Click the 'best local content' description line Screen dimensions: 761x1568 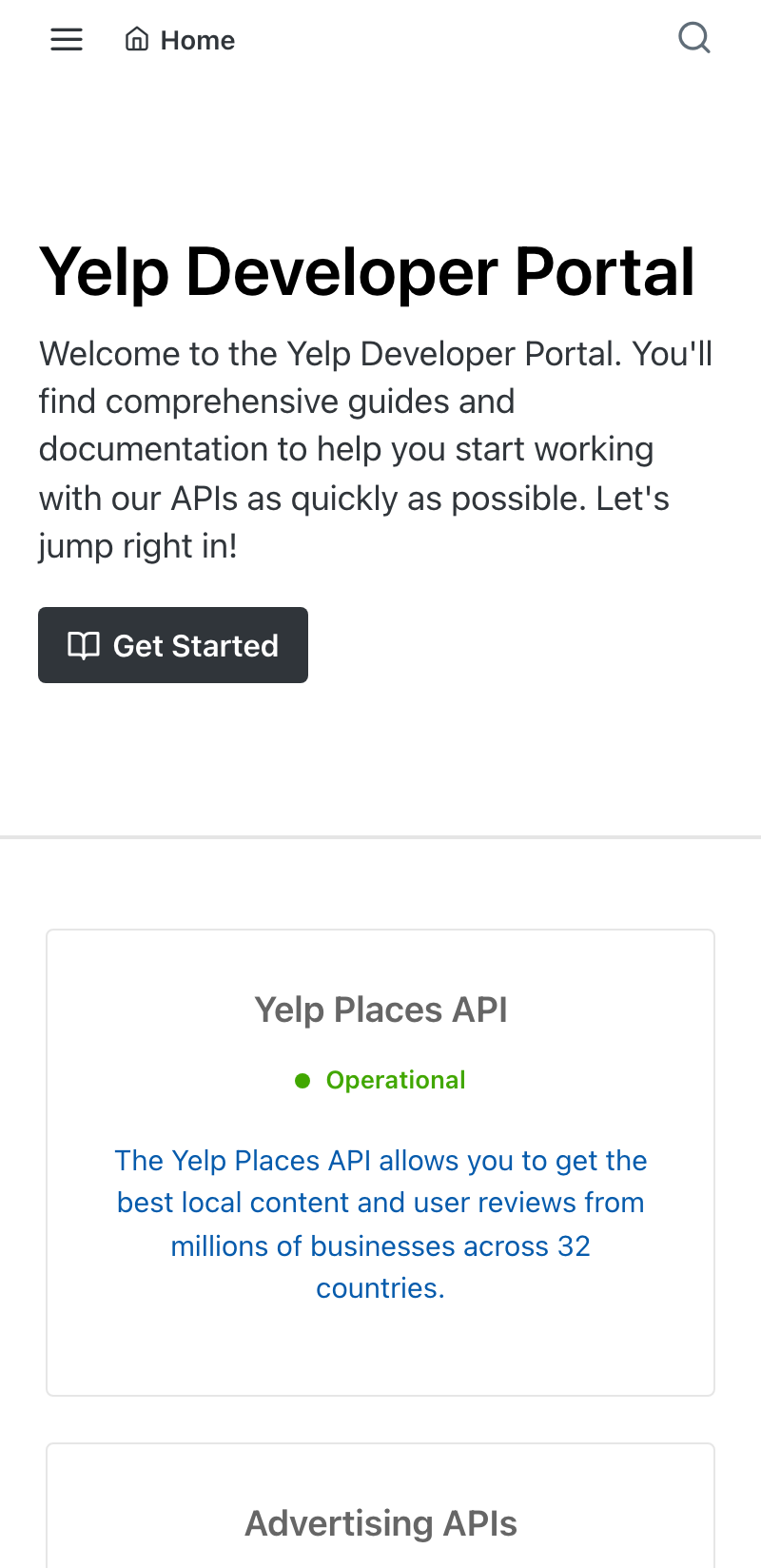(380, 1203)
